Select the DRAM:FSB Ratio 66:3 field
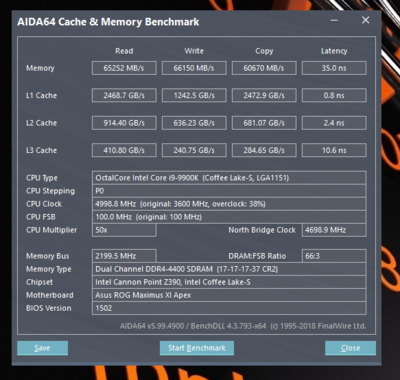The height and width of the screenshot is (380, 400). click(334, 256)
